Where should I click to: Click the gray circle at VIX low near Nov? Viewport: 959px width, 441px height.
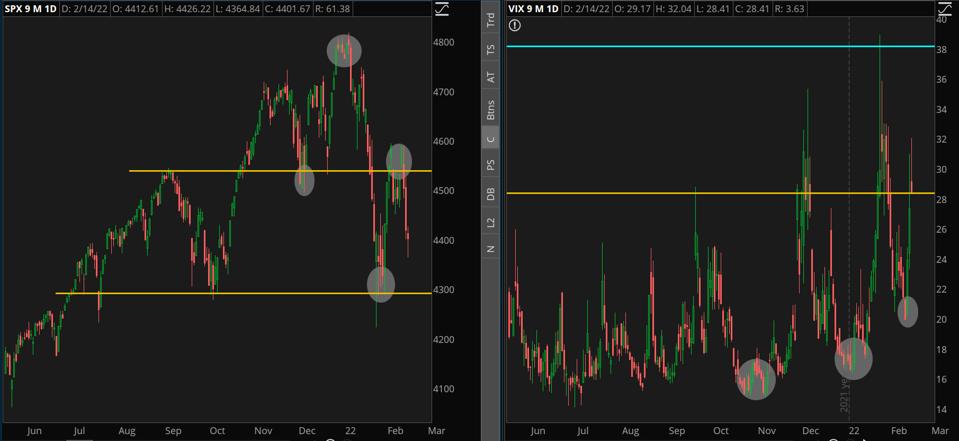(756, 379)
